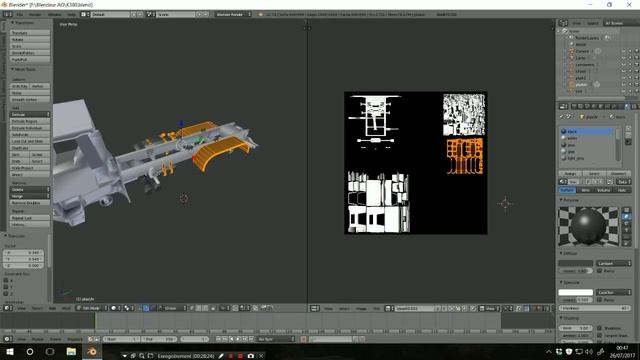Remove the selected material slot with minus icon
Screen dimensions: 640x360
coord(628,135)
